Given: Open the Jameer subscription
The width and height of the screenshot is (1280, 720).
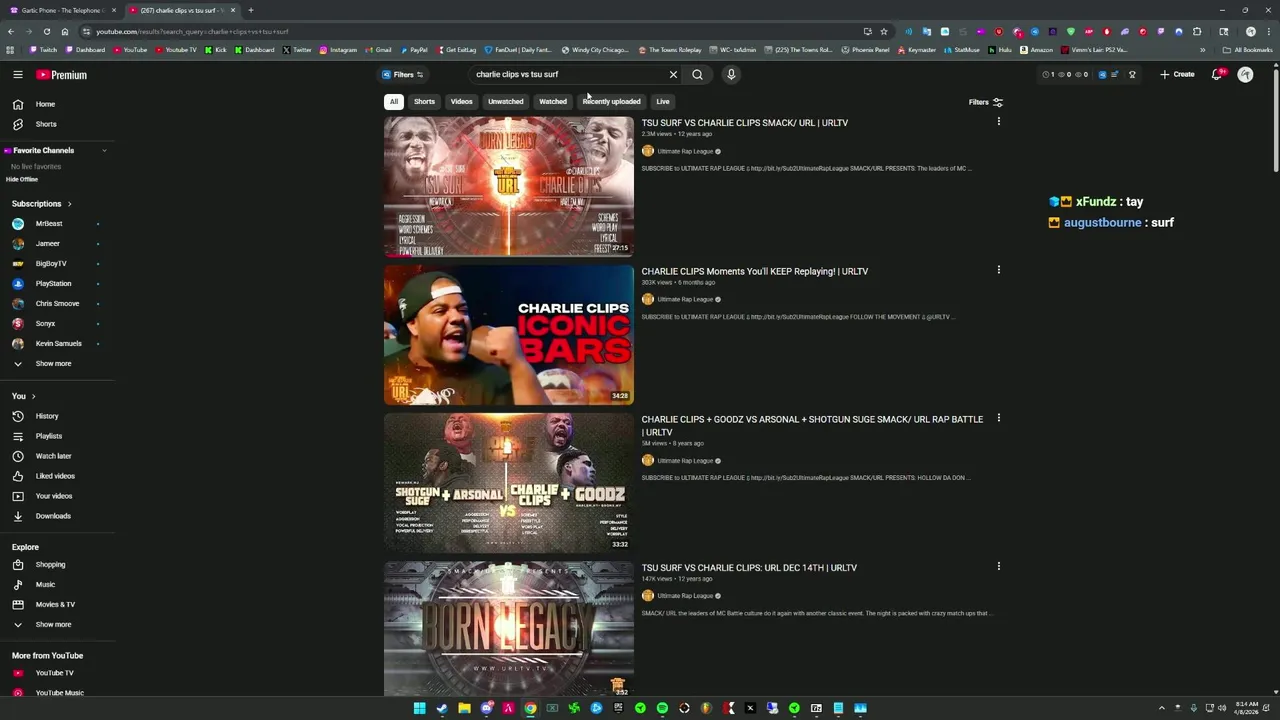Looking at the screenshot, I should pyautogui.click(x=56, y=244).
